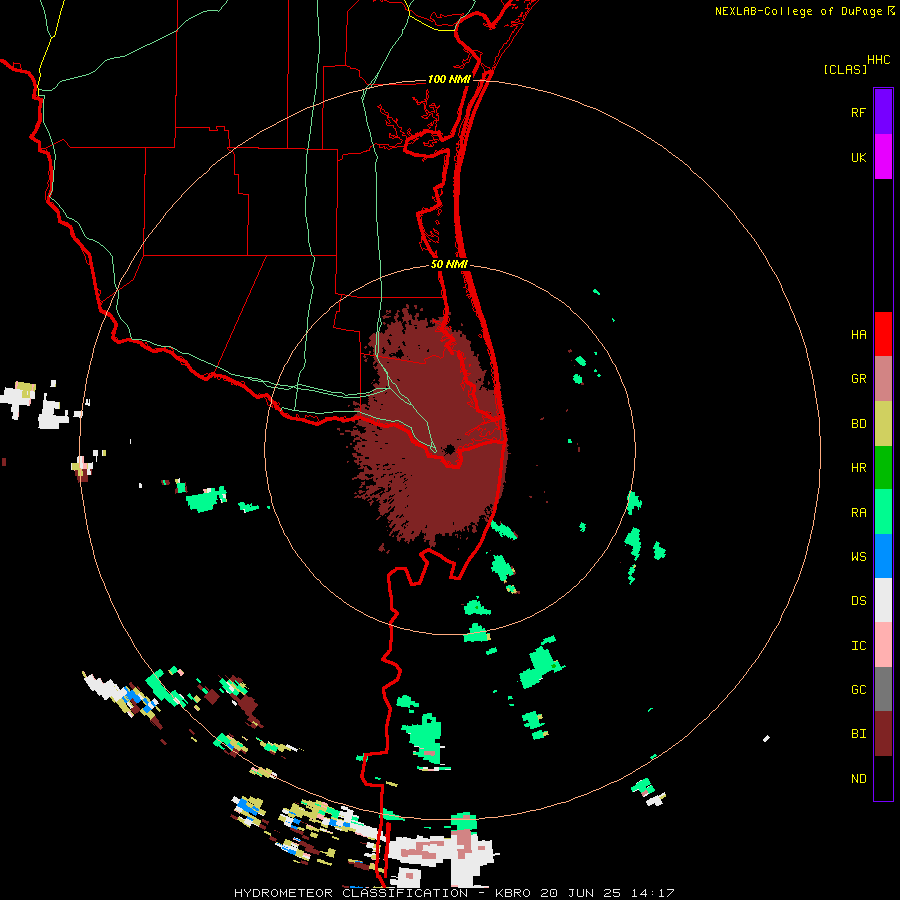Click the RF purple legend color swatch
The image size is (900, 900).
[x=883, y=112]
